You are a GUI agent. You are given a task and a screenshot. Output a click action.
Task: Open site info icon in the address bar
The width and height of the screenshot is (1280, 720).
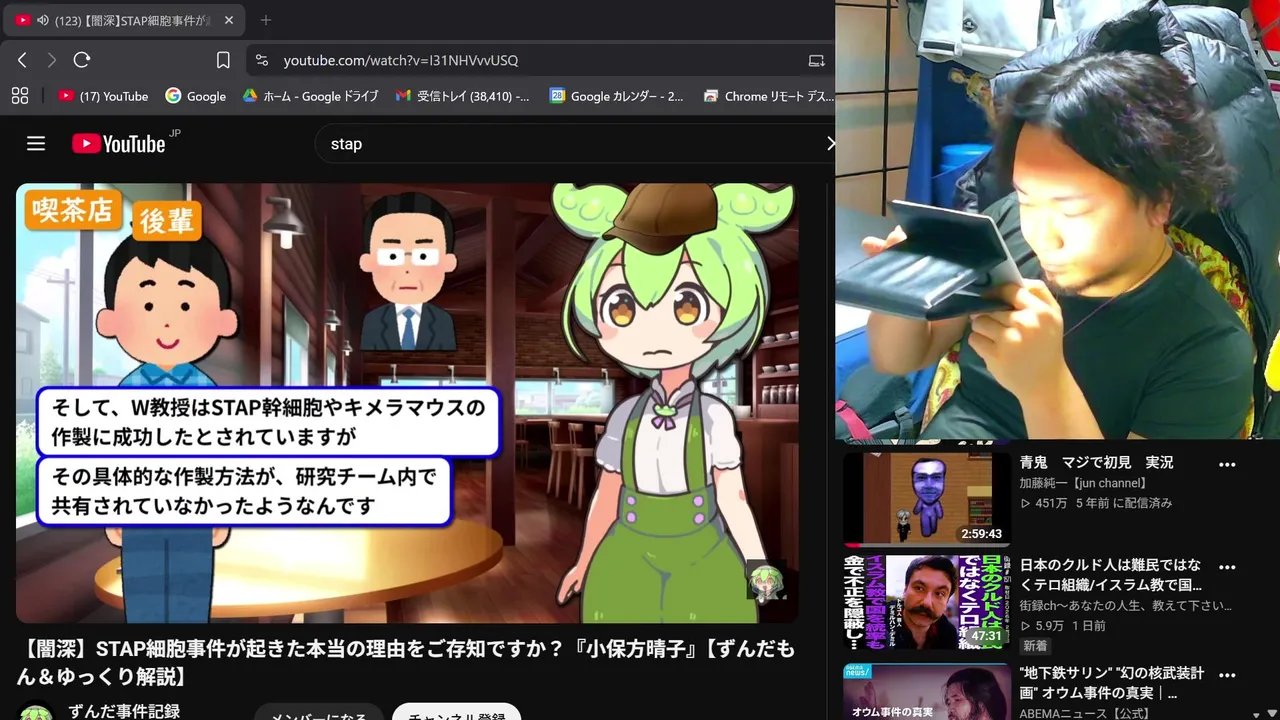pyautogui.click(x=262, y=60)
